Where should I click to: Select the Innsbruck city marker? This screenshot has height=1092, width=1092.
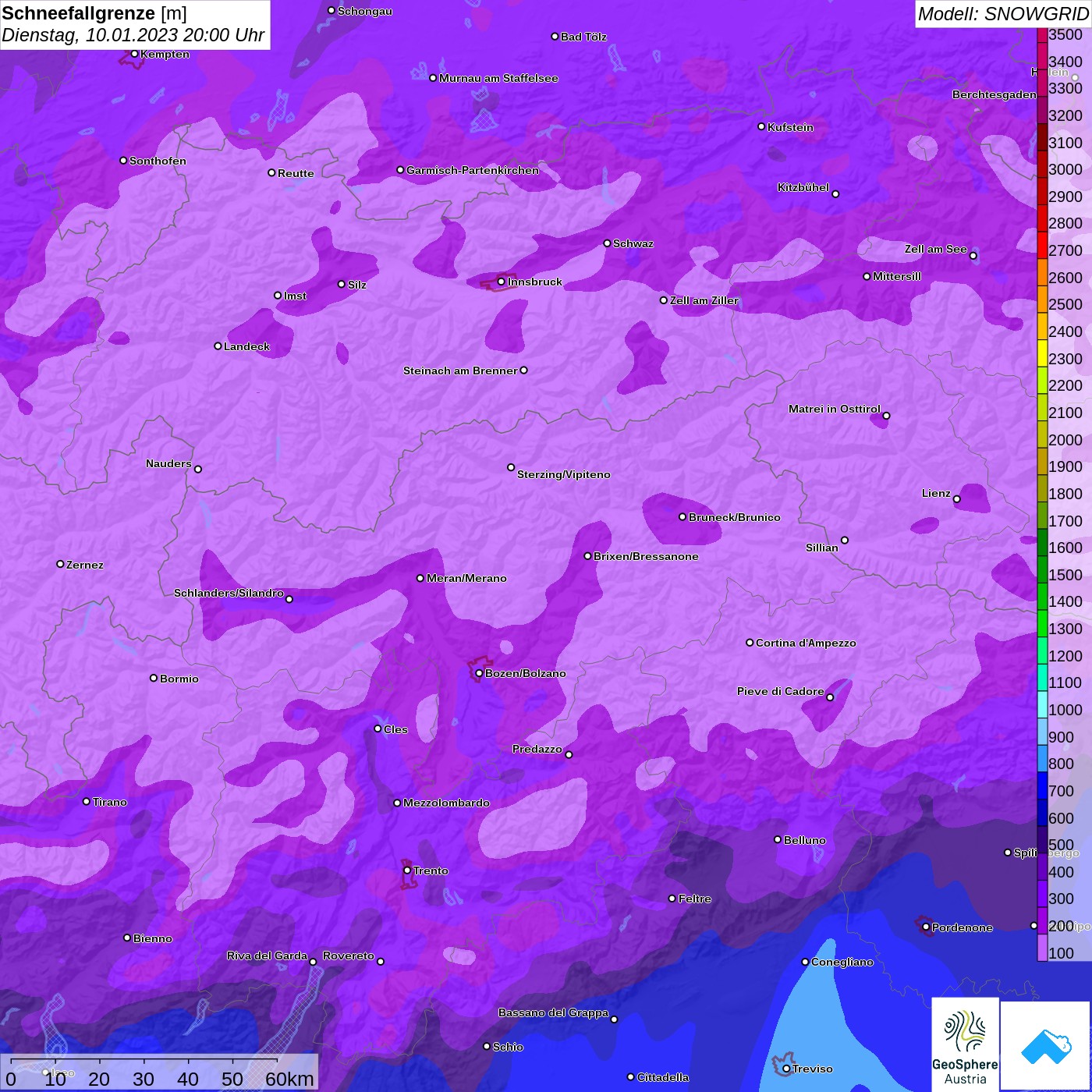[x=502, y=282]
